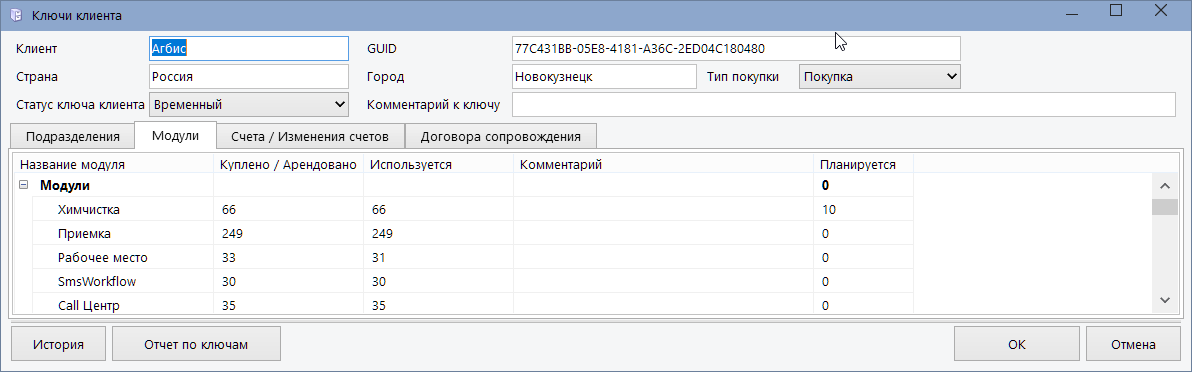Click the Куплено value 30 for SmsWorkflow
Viewport: 1192px width, 372px height.
(x=289, y=281)
